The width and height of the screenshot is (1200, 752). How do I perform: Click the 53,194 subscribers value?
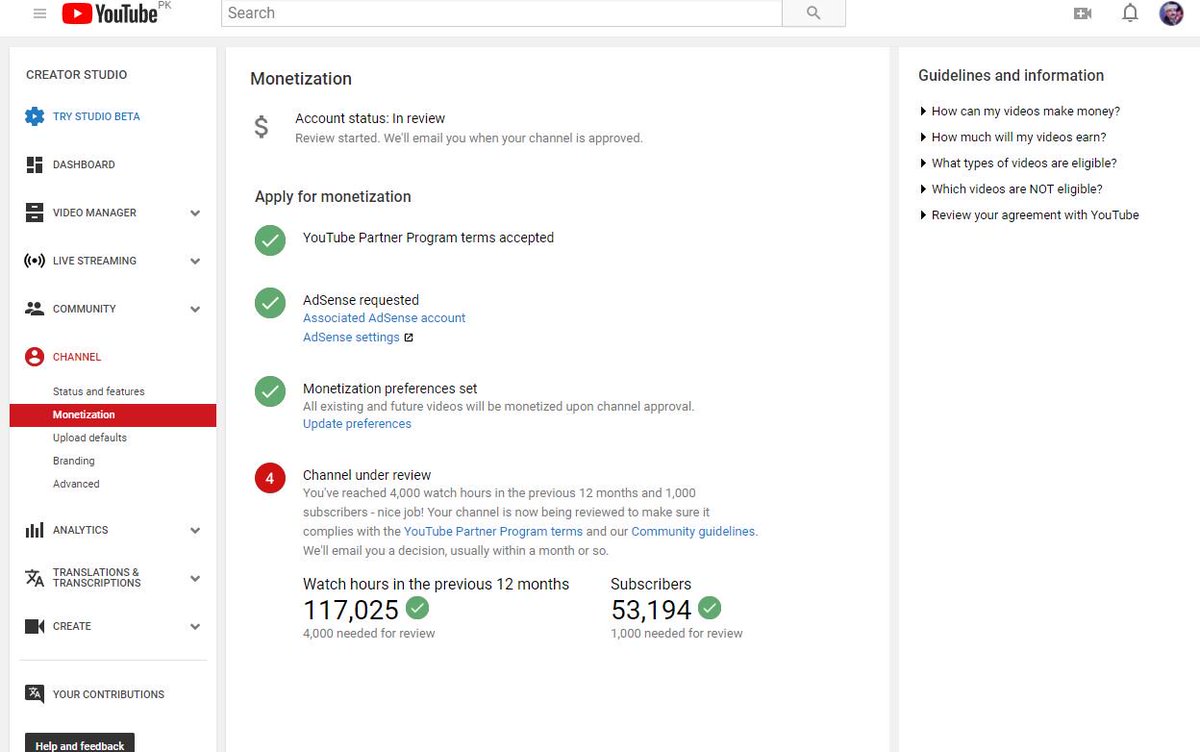651,609
